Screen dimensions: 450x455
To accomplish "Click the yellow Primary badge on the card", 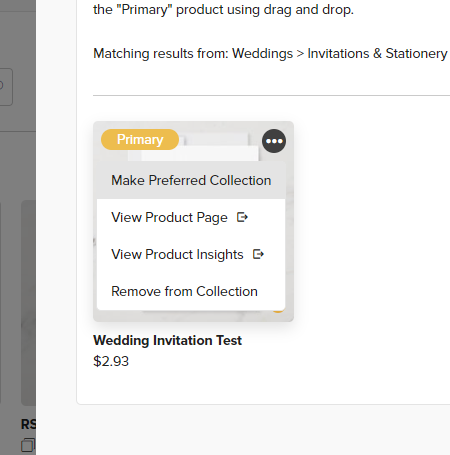I will 140,139.
